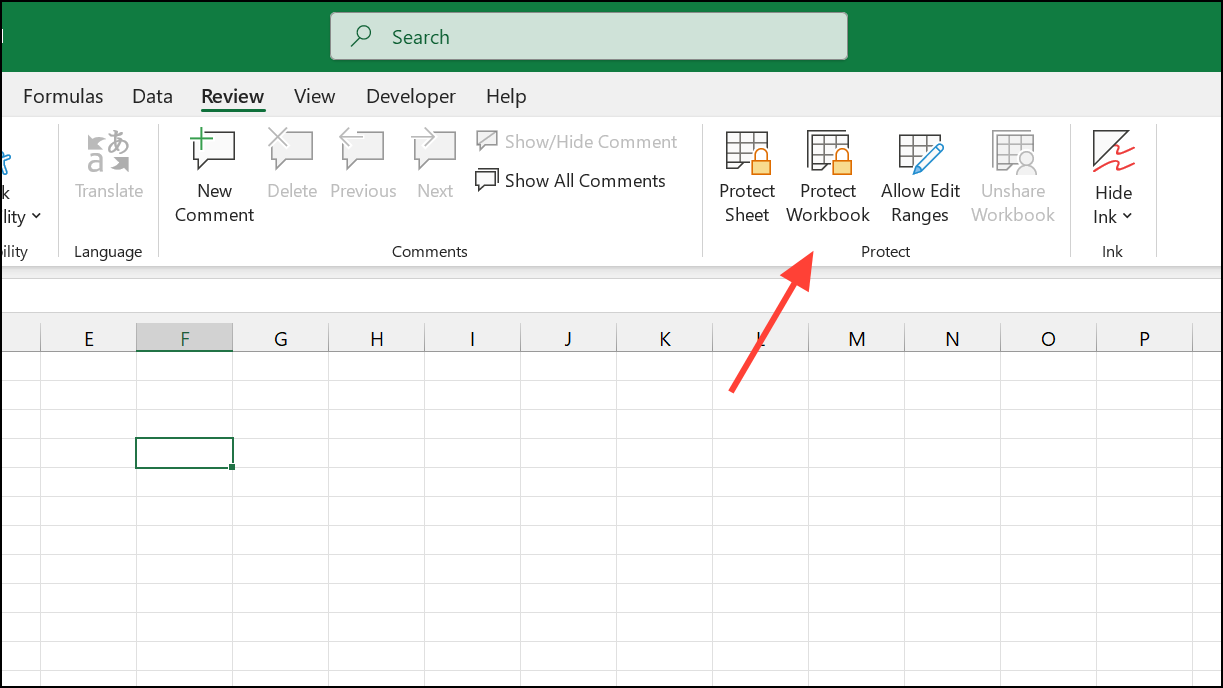Open the Formulas tab
This screenshot has height=688, width=1223.
click(63, 97)
